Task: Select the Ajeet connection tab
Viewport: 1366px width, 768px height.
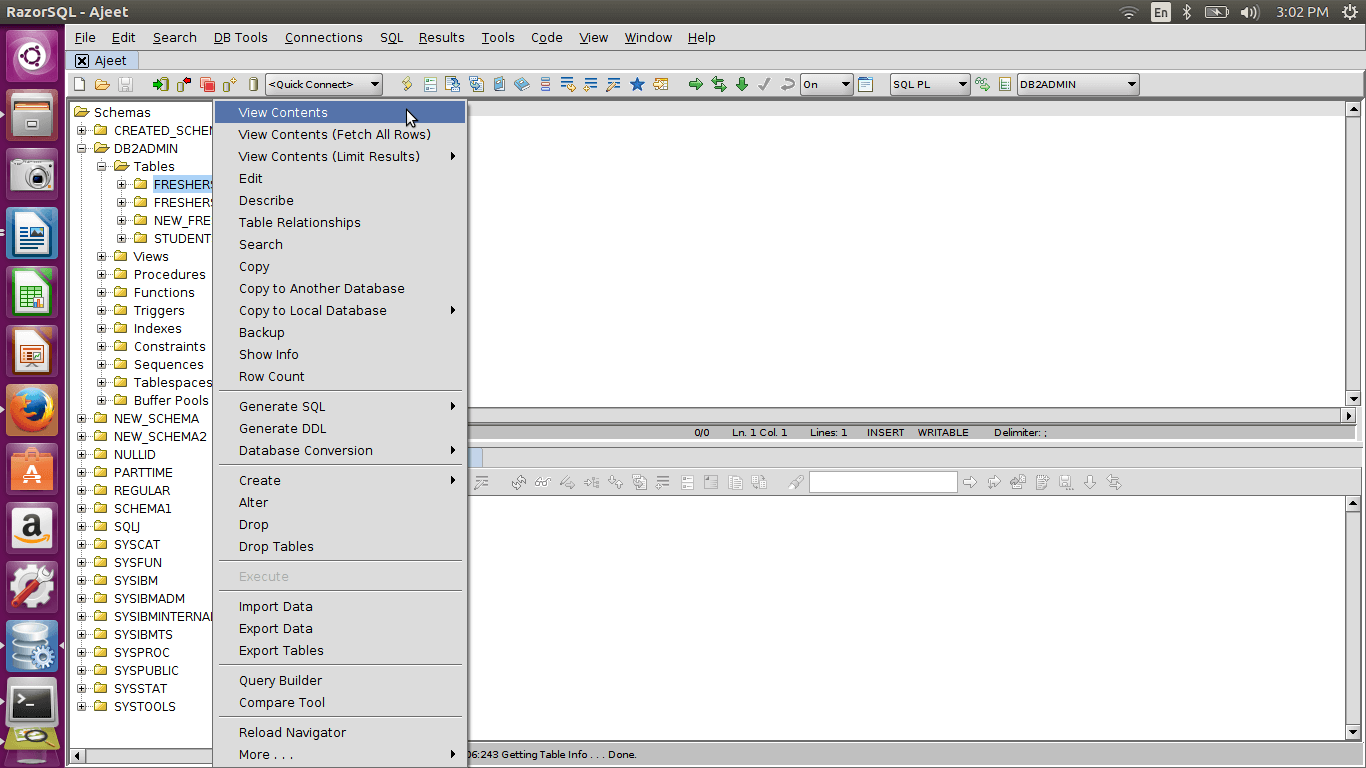Action: (x=103, y=61)
